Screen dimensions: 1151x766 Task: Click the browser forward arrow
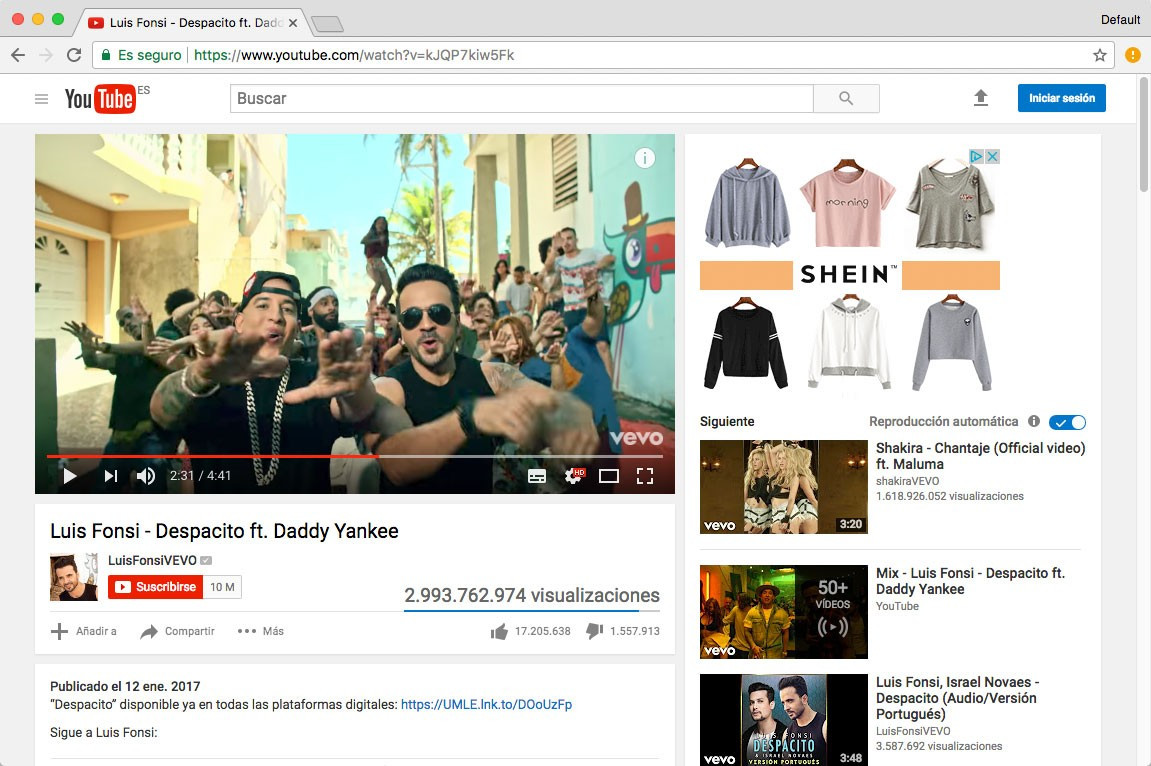point(46,55)
